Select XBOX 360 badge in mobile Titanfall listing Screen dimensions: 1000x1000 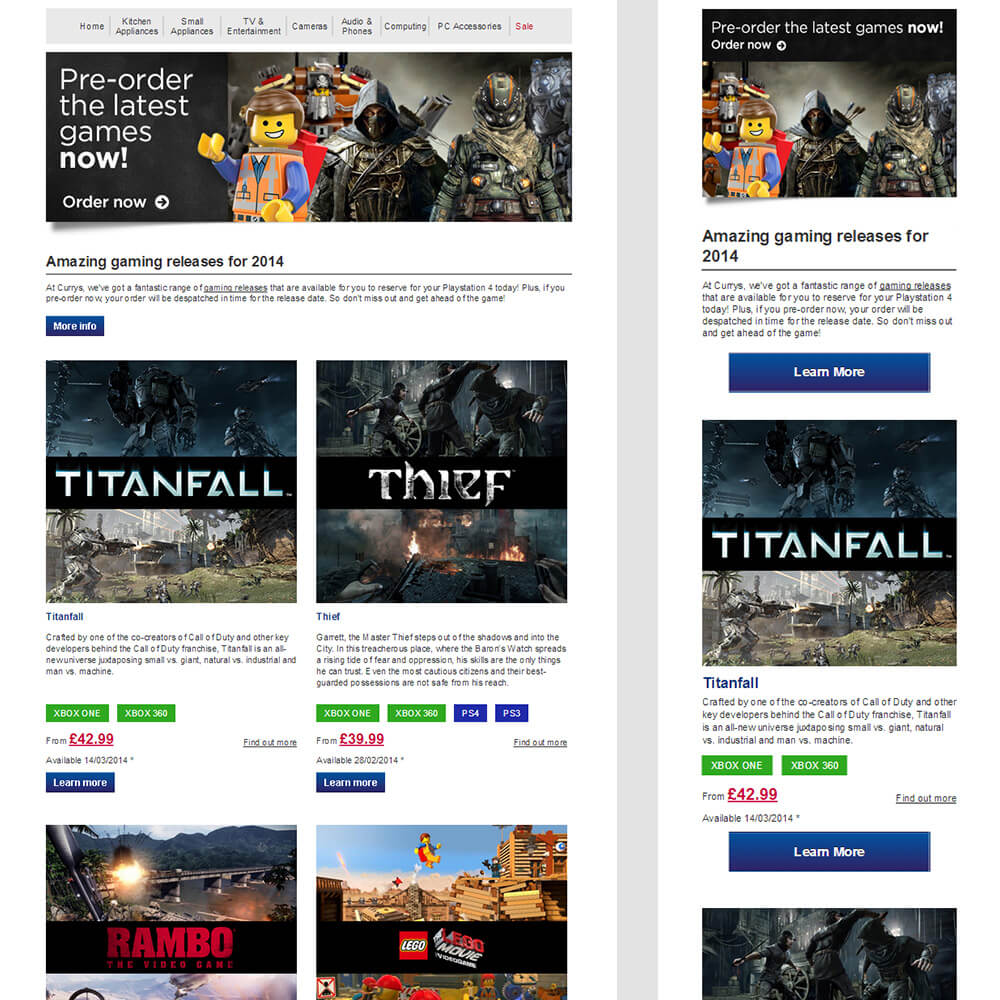pyautogui.click(x=814, y=765)
